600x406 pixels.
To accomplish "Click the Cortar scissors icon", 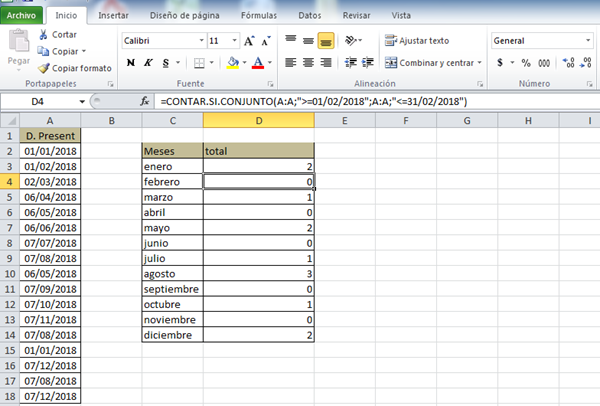I will 45,35.
